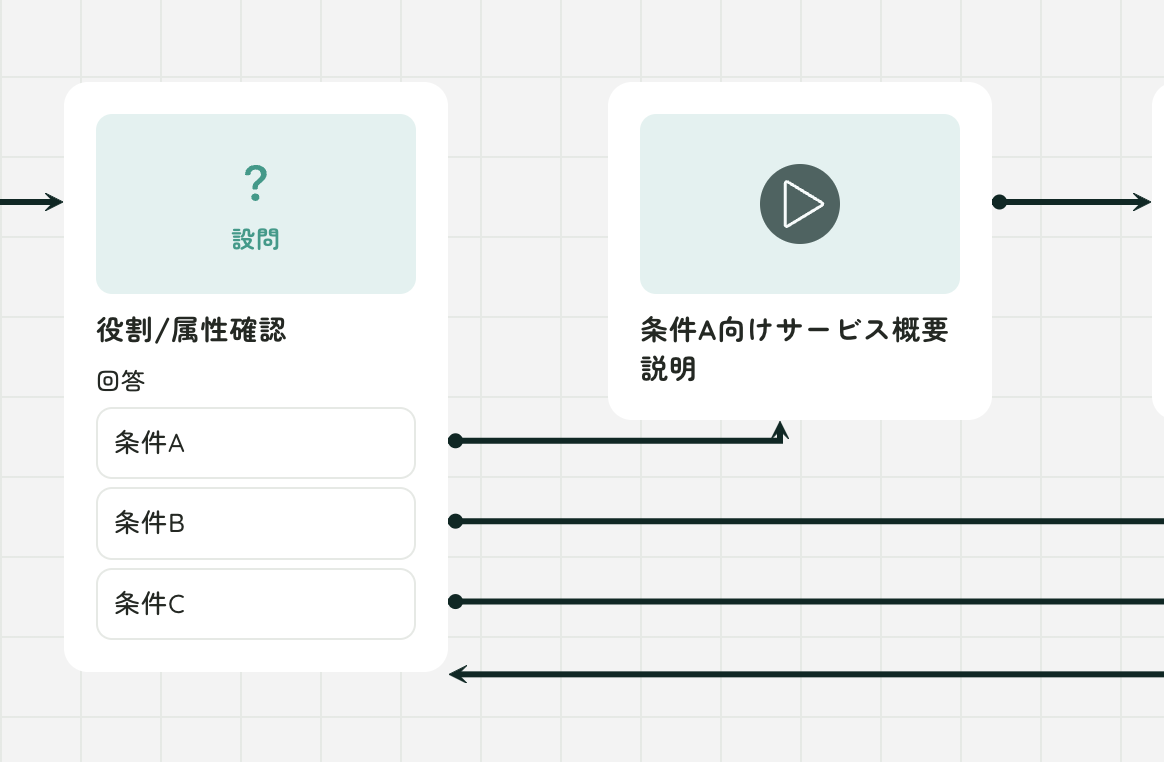Click the dark circular play button background
Viewport: 1164px width, 762px height.
point(800,204)
